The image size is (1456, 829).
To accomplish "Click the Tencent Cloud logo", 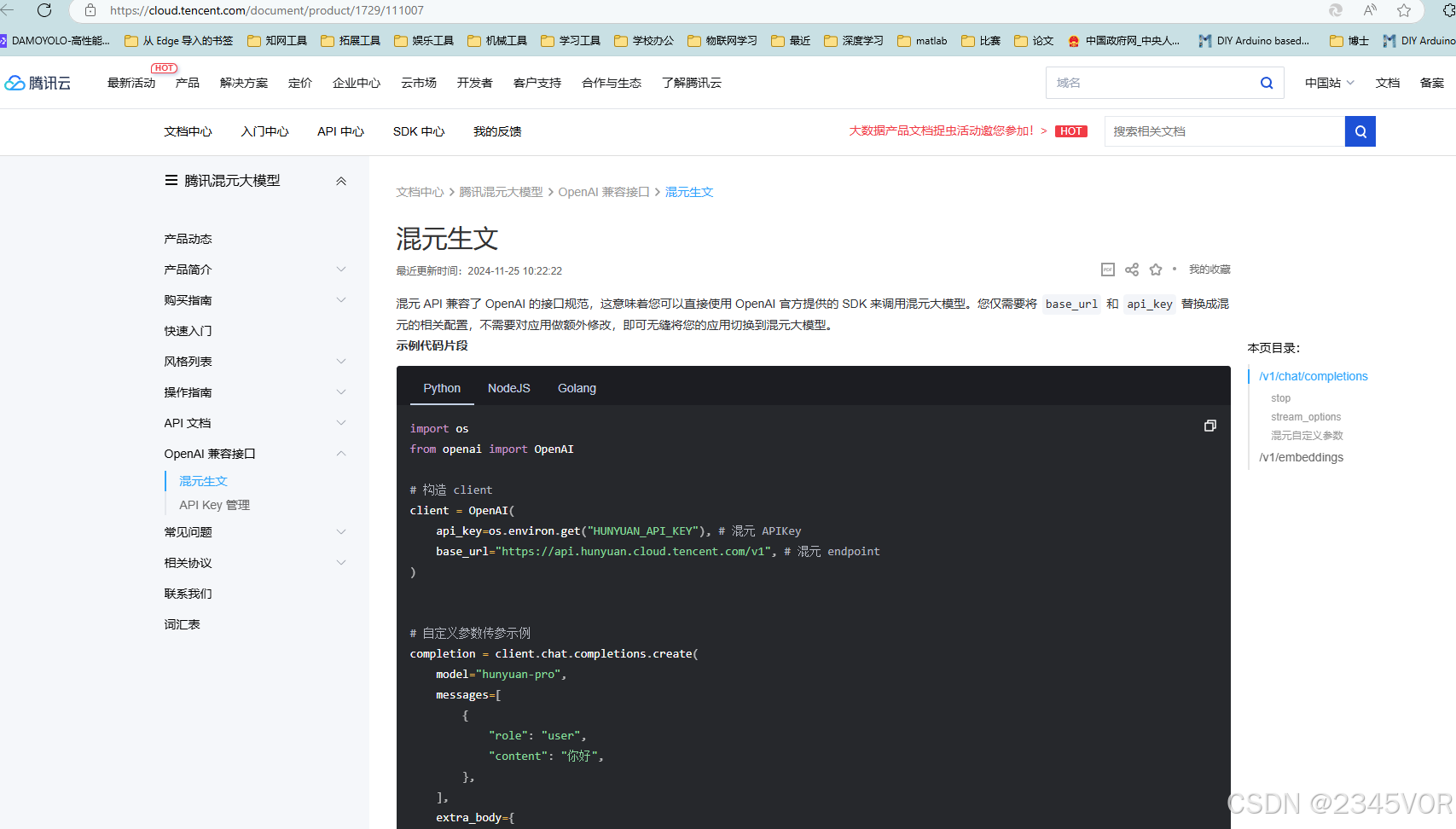I will coord(38,83).
